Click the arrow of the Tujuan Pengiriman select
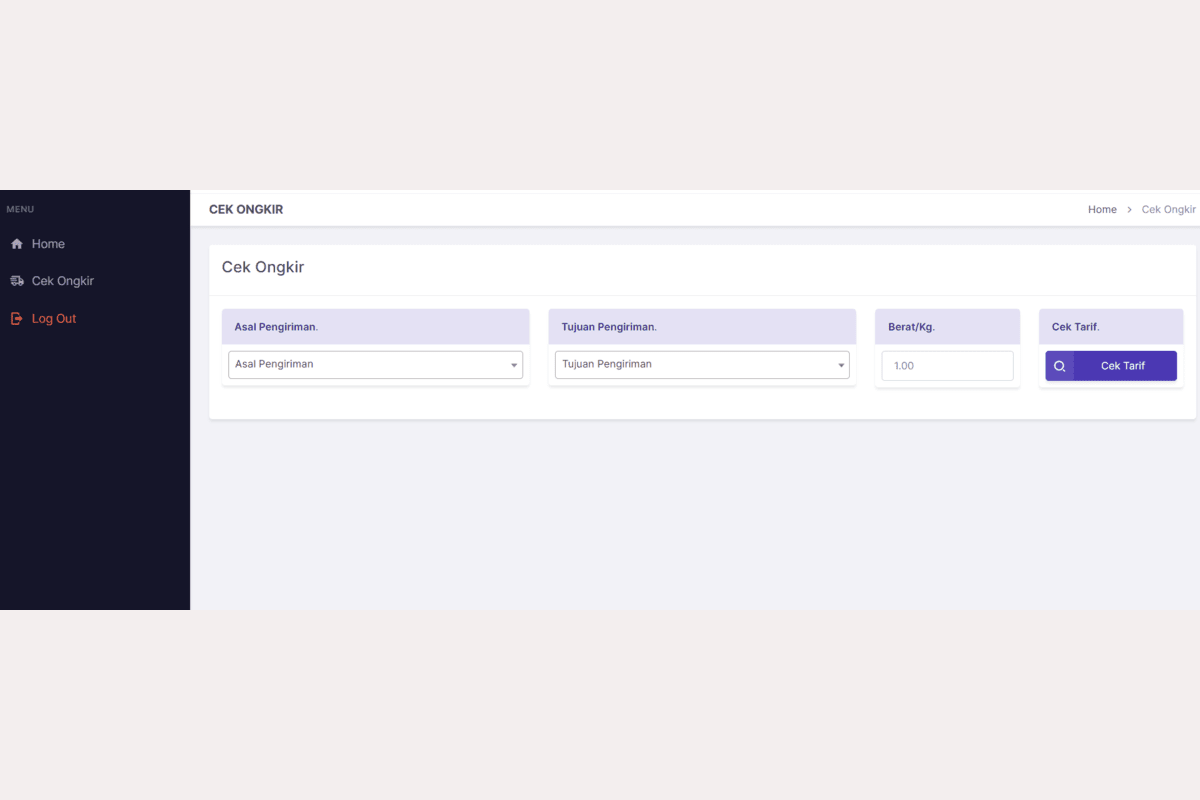The image size is (1200, 800). [841, 366]
